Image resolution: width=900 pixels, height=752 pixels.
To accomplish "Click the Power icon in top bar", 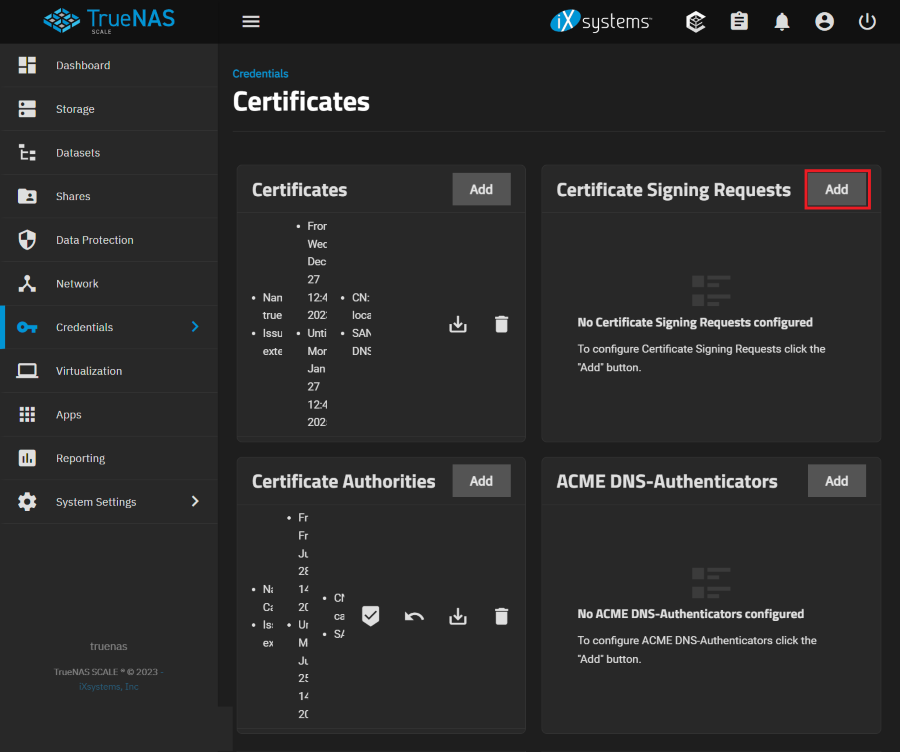I will tap(867, 22).
